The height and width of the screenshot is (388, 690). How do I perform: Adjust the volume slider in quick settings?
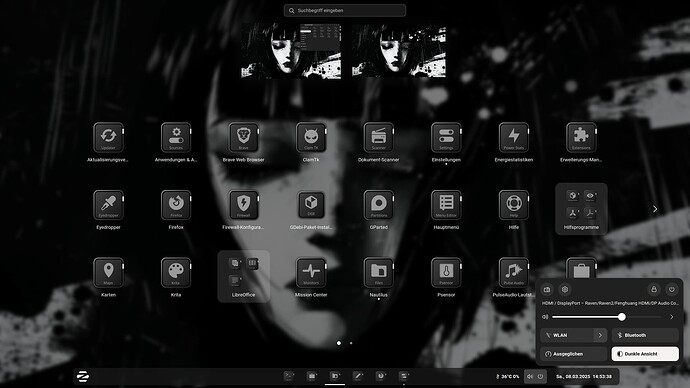607,317
